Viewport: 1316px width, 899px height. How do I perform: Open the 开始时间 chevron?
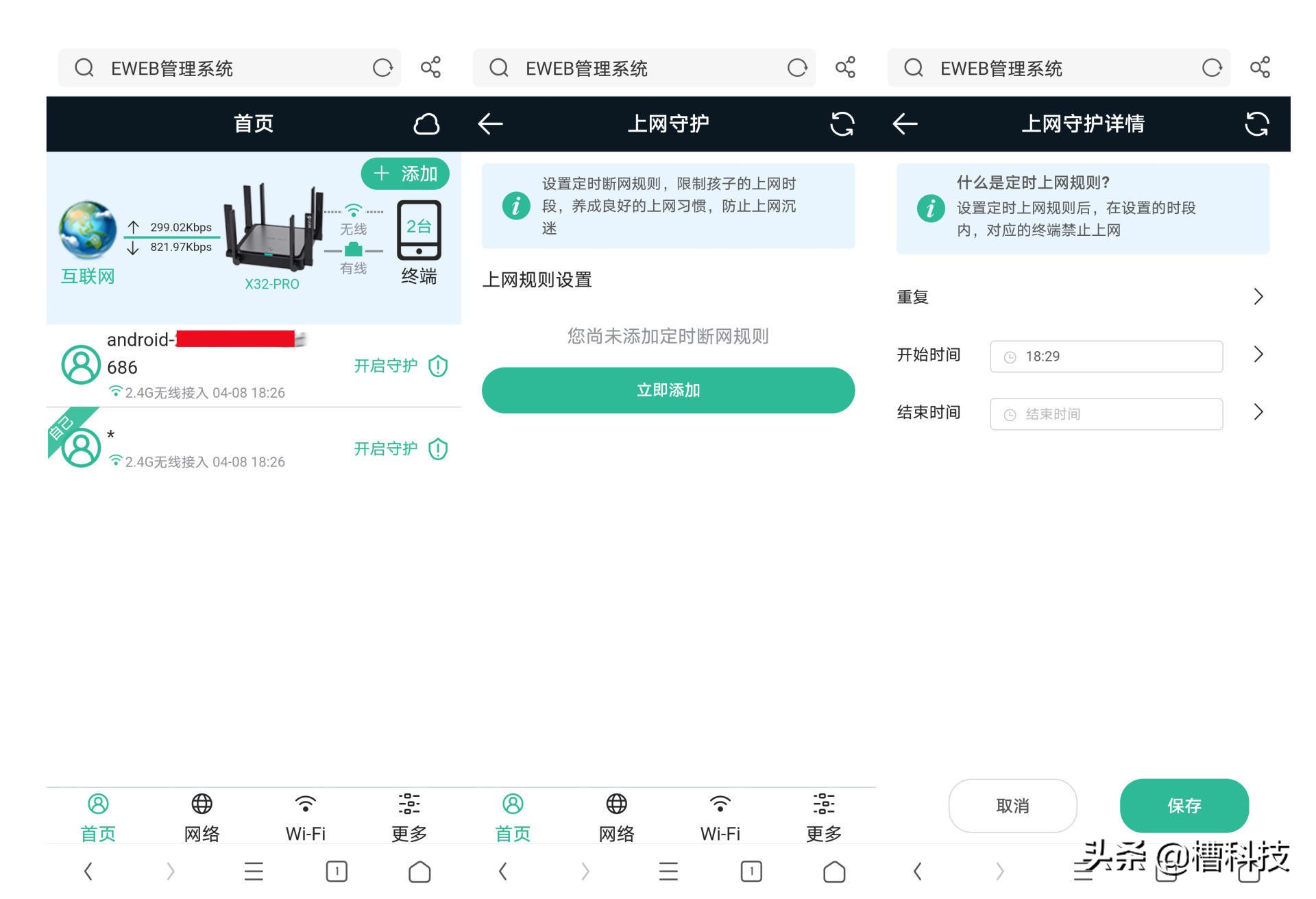[x=1258, y=355]
